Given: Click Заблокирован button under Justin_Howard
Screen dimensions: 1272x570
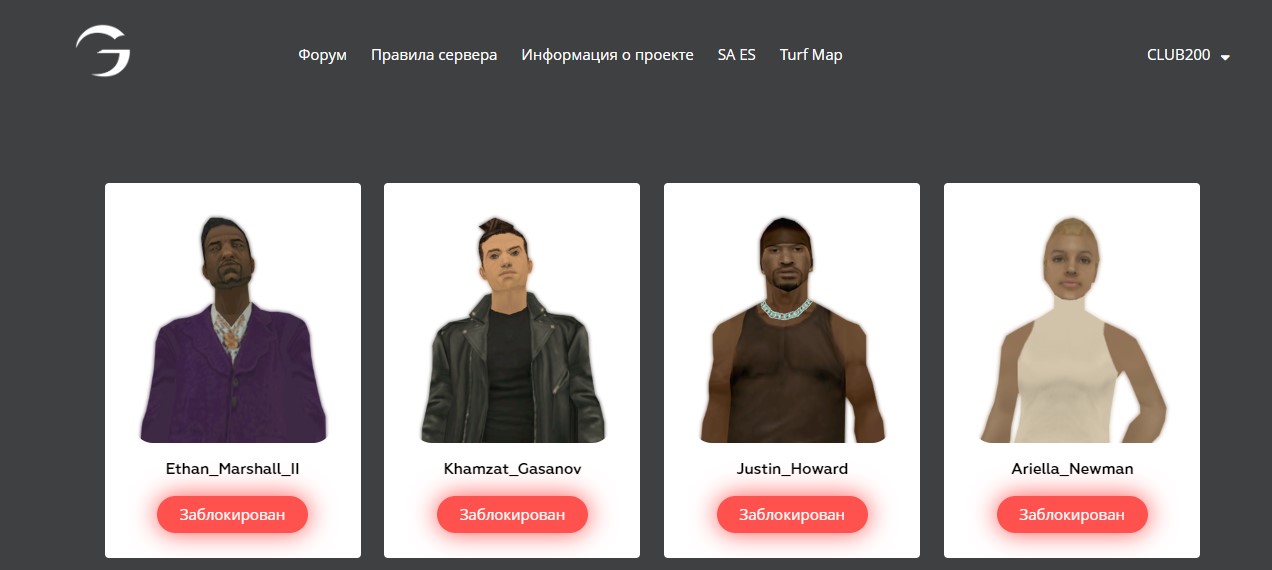Looking at the screenshot, I should point(792,515).
